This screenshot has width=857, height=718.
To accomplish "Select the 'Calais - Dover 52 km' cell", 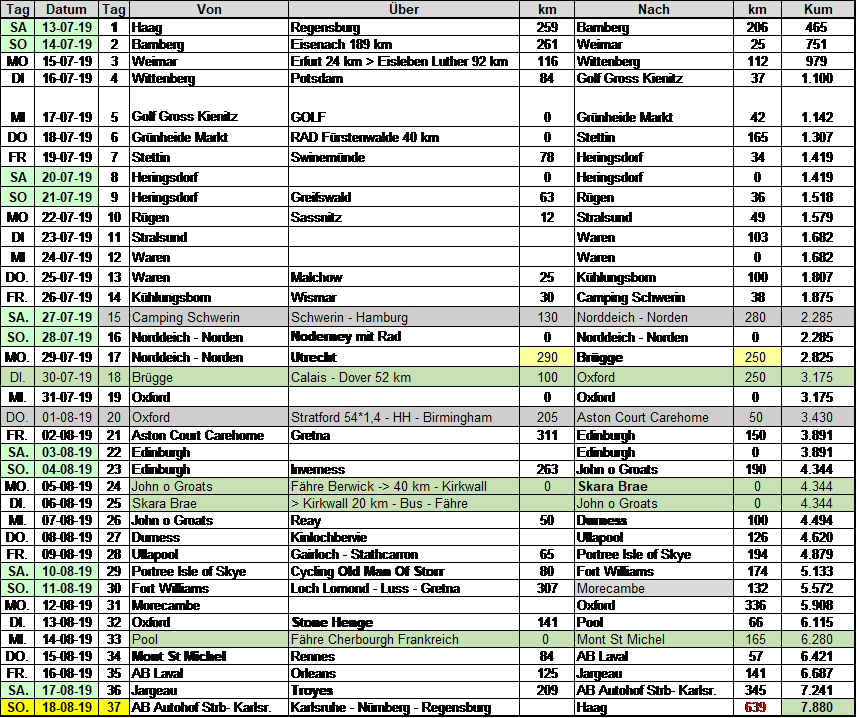I will coord(403,377).
